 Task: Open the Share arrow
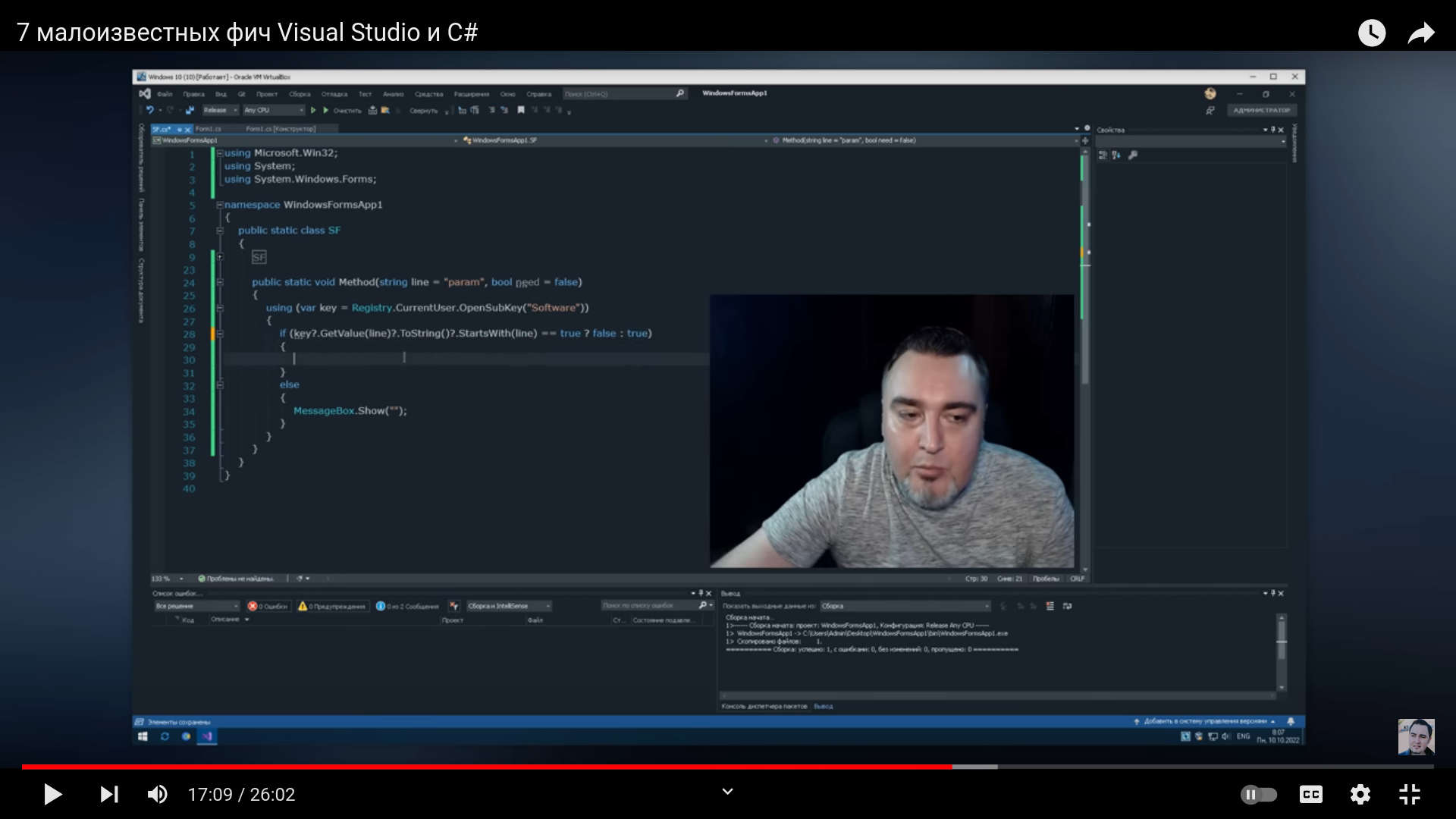[1420, 33]
